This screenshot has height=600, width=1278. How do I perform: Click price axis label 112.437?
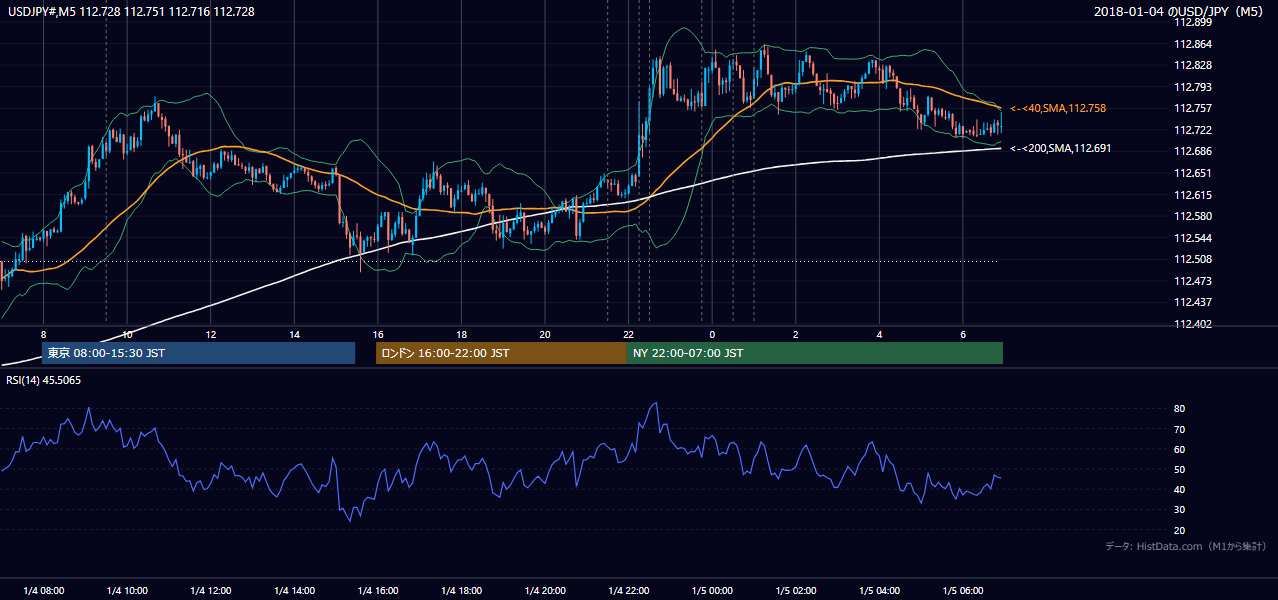coord(1192,302)
